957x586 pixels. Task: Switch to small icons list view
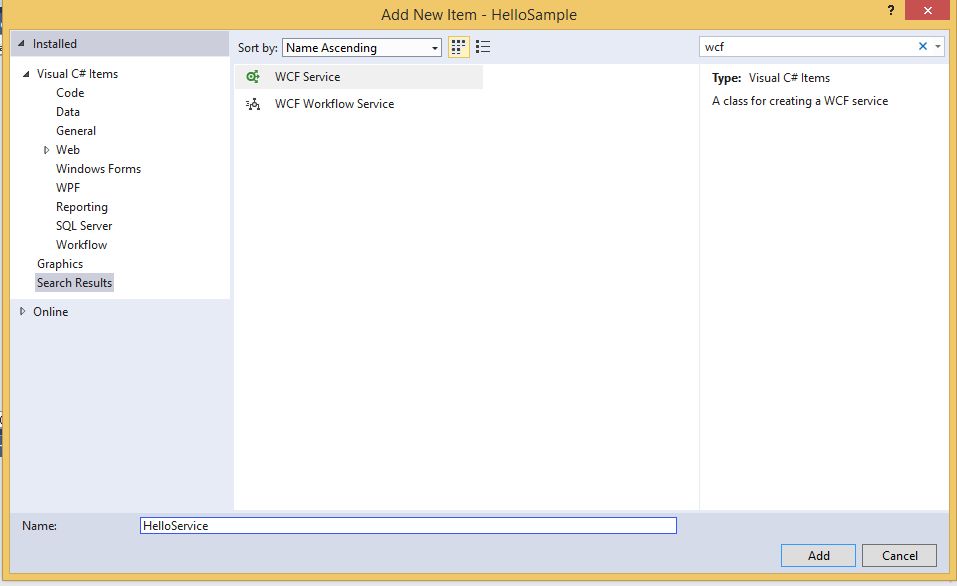[x=483, y=47]
